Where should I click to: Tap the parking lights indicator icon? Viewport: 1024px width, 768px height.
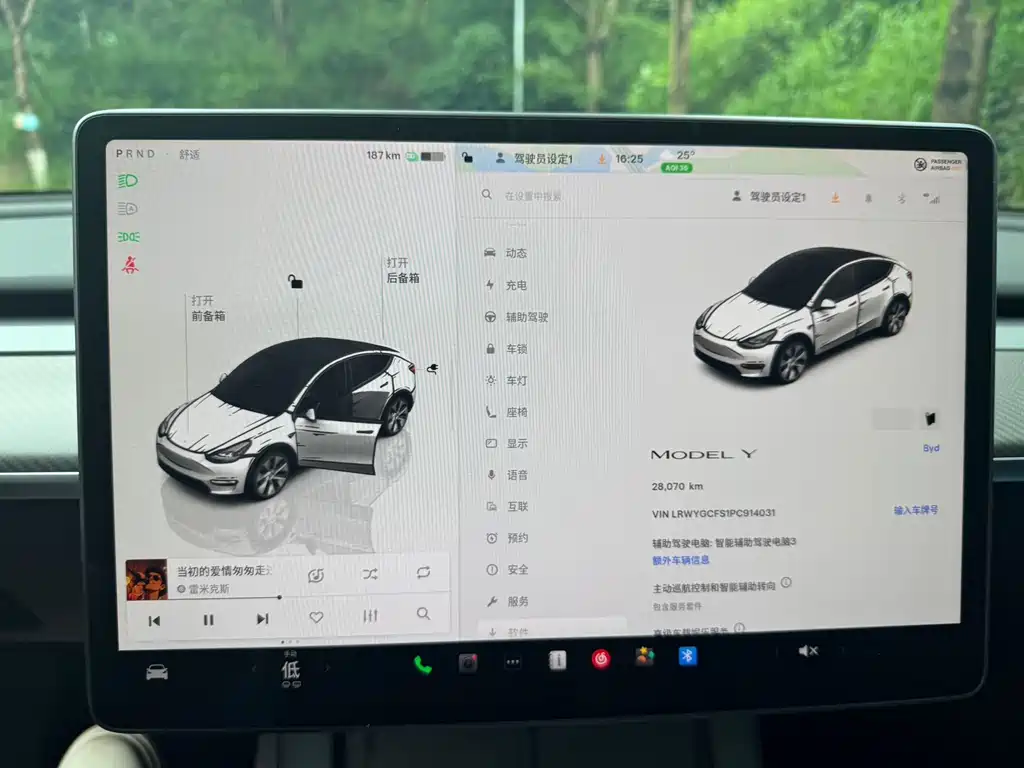pos(128,236)
